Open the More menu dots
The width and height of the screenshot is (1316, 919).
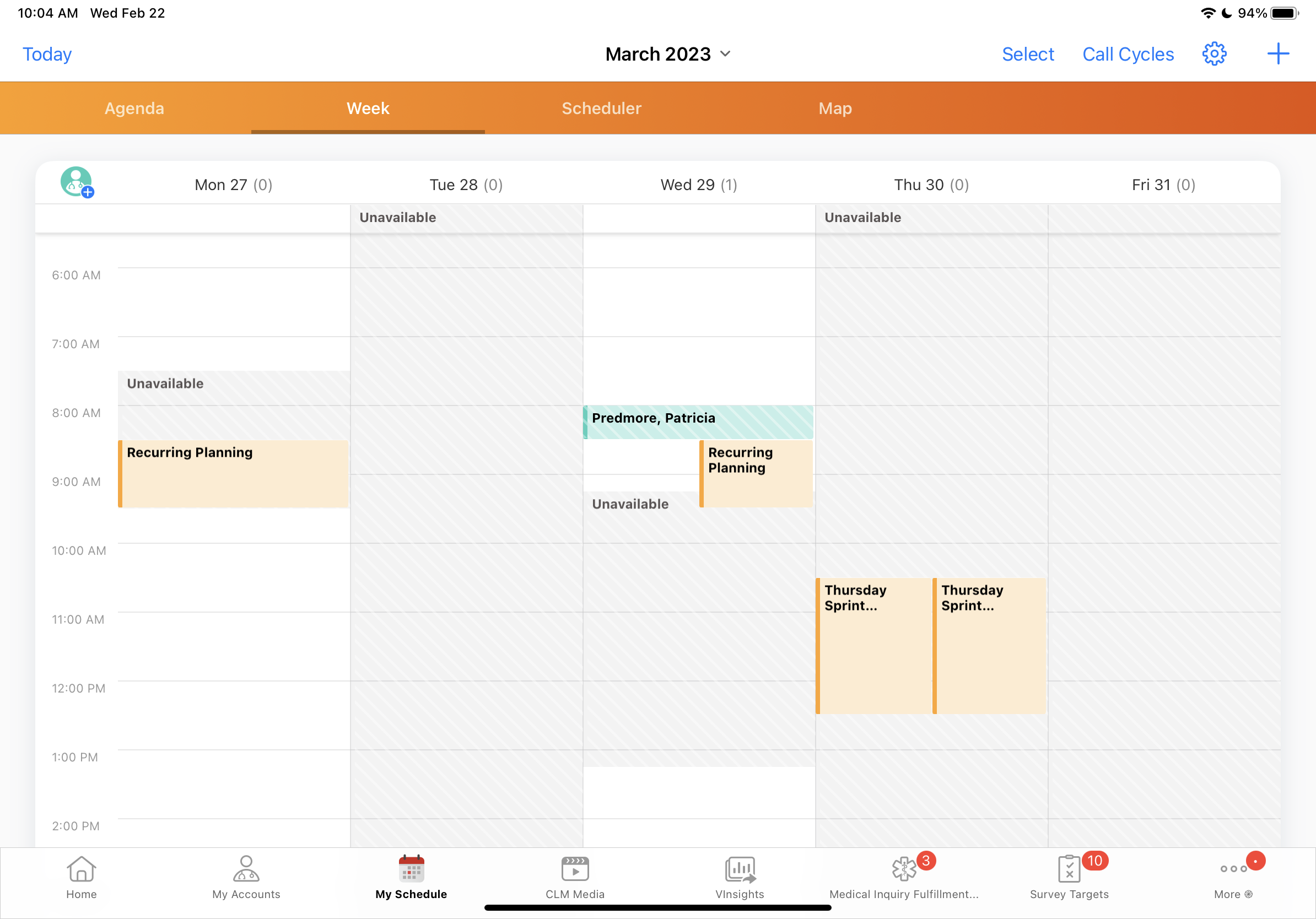point(1233,877)
